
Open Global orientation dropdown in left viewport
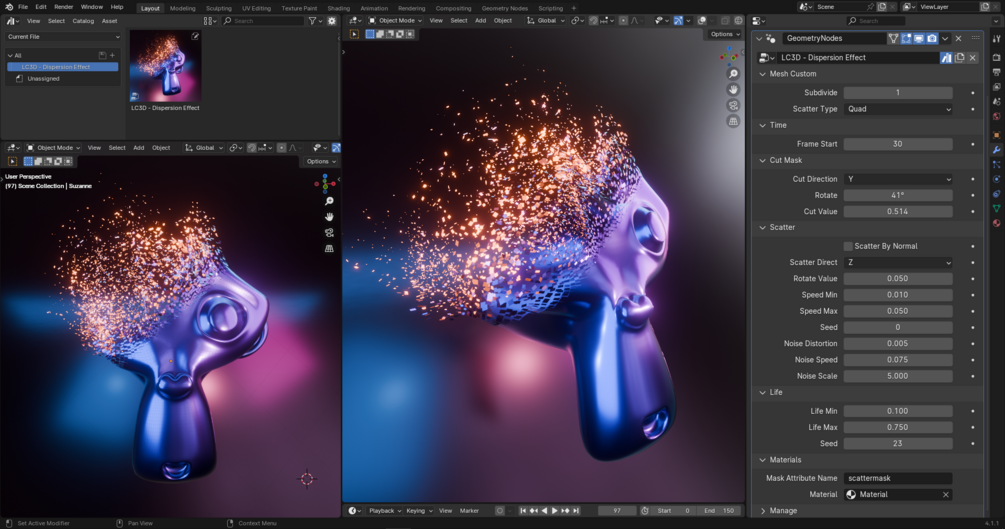point(204,147)
